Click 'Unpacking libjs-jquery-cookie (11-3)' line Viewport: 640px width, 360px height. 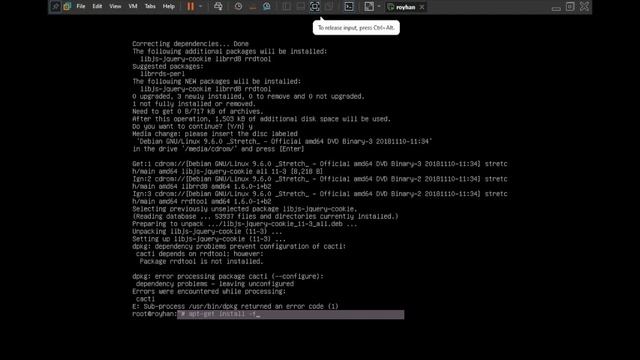pos(207,231)
